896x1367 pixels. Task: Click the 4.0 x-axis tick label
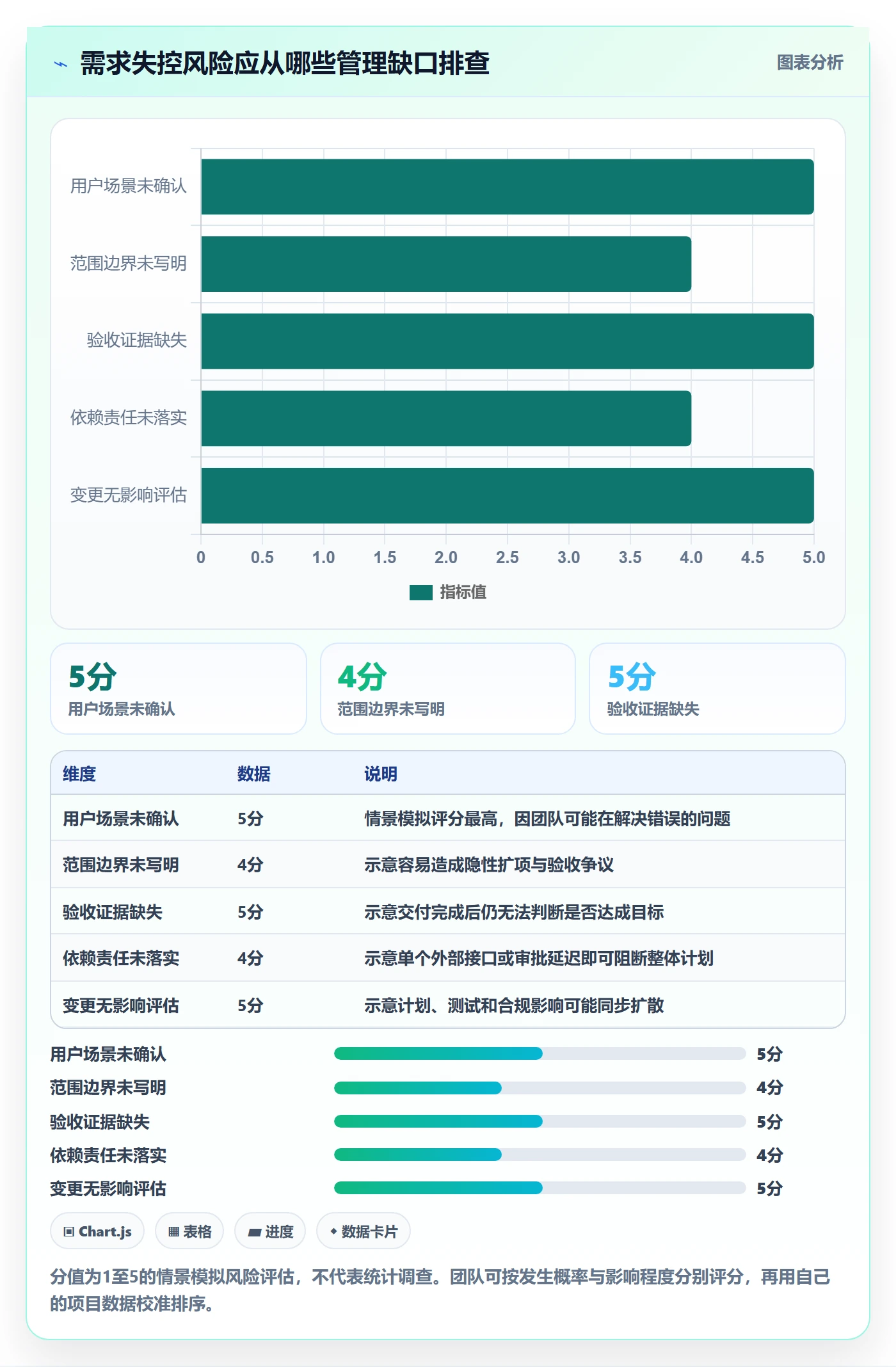point(691,557)
